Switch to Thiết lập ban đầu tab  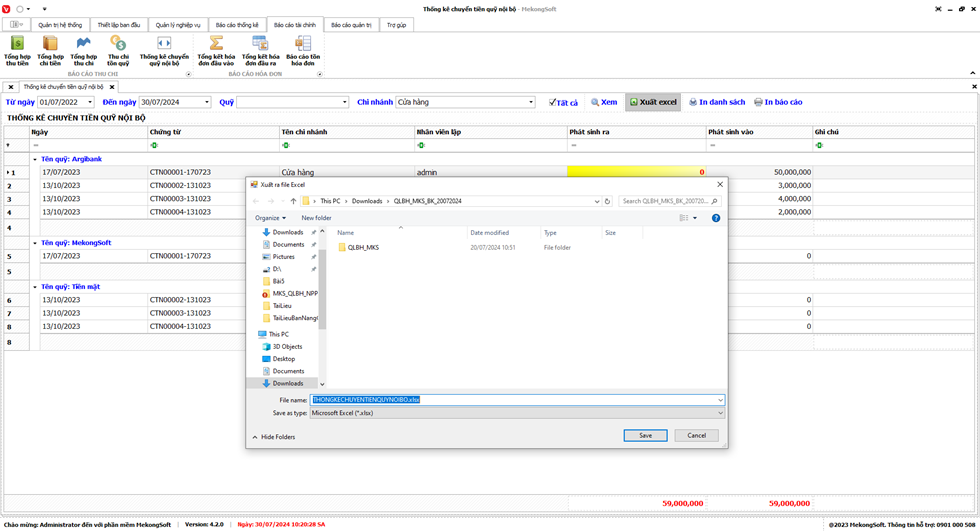point(119,25)
